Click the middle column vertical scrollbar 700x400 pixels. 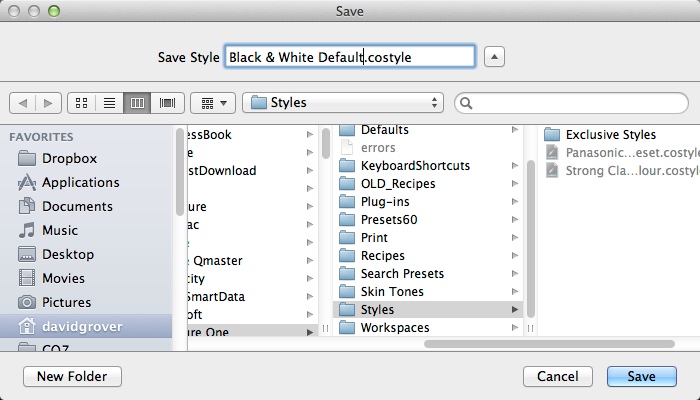pyautogui.click(x=530, y=238)
